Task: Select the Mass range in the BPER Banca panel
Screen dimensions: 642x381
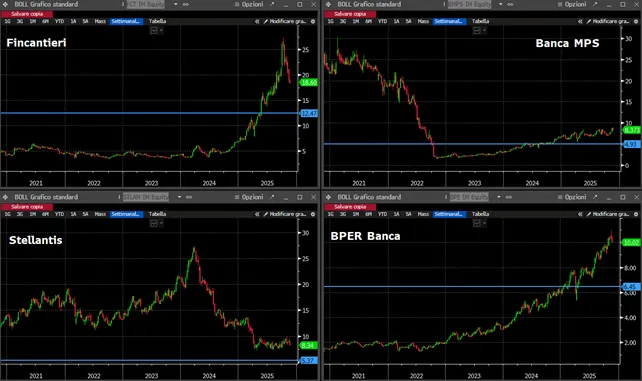Action: coord(423,214)
